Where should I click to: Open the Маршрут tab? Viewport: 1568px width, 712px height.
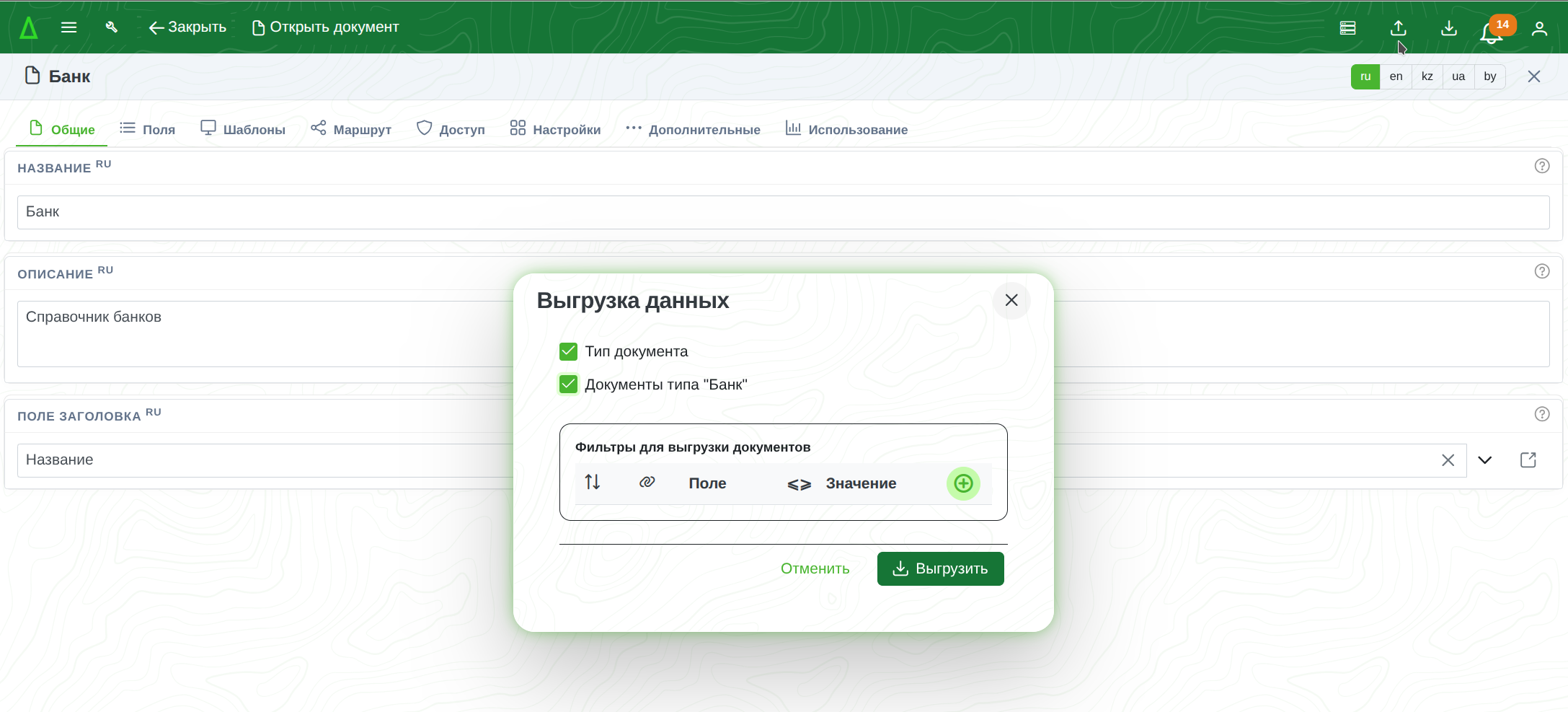pos(351,129)
